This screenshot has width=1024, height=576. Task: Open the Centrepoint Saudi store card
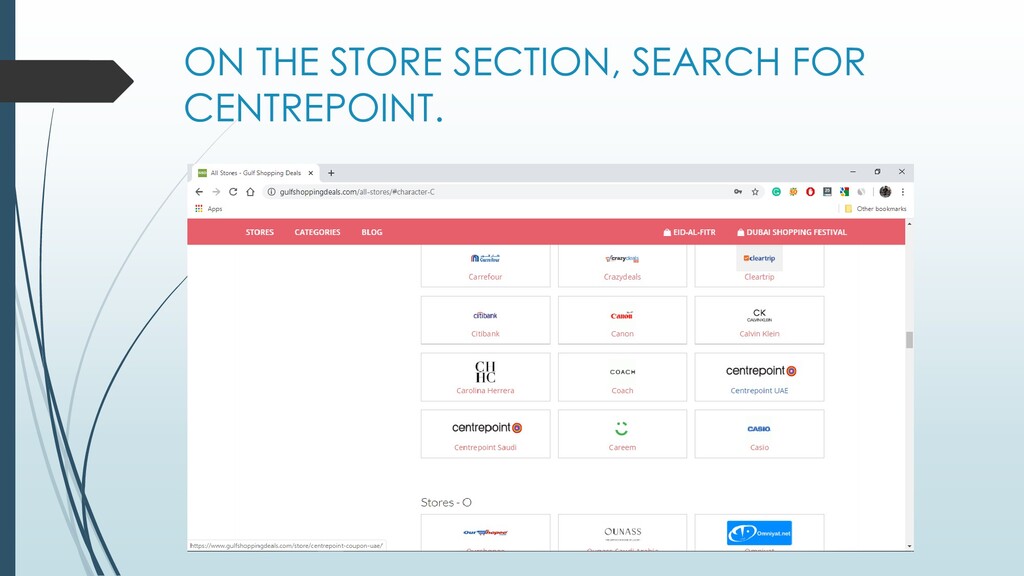point(485,434)
